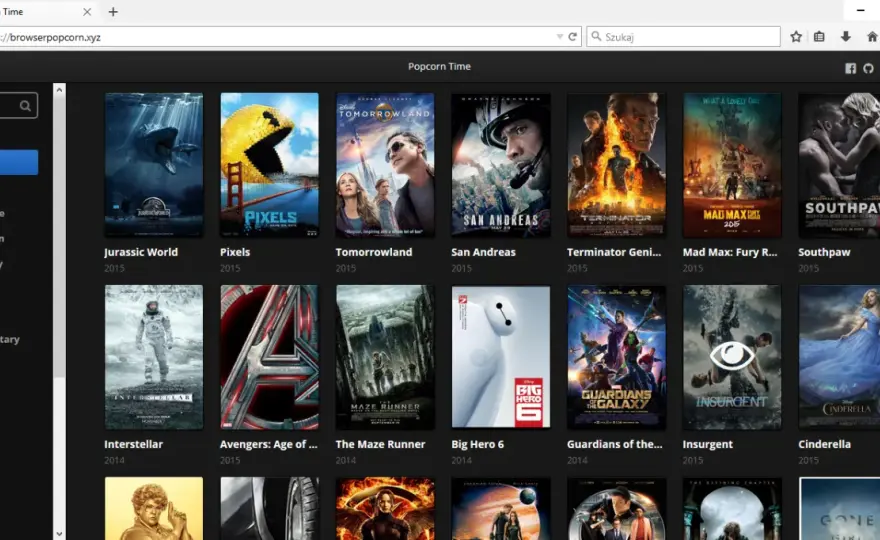880x540 pixels.
Task: Click the Terminator Geni... title text
Action: (x=614, y=252)
